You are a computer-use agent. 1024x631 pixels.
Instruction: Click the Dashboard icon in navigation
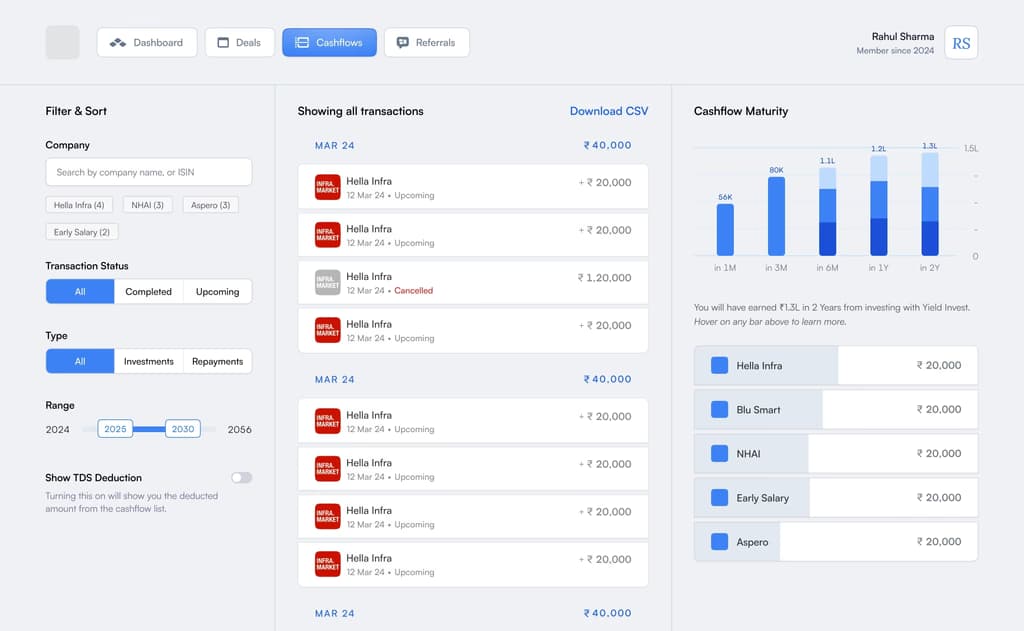tap(118, 42)
